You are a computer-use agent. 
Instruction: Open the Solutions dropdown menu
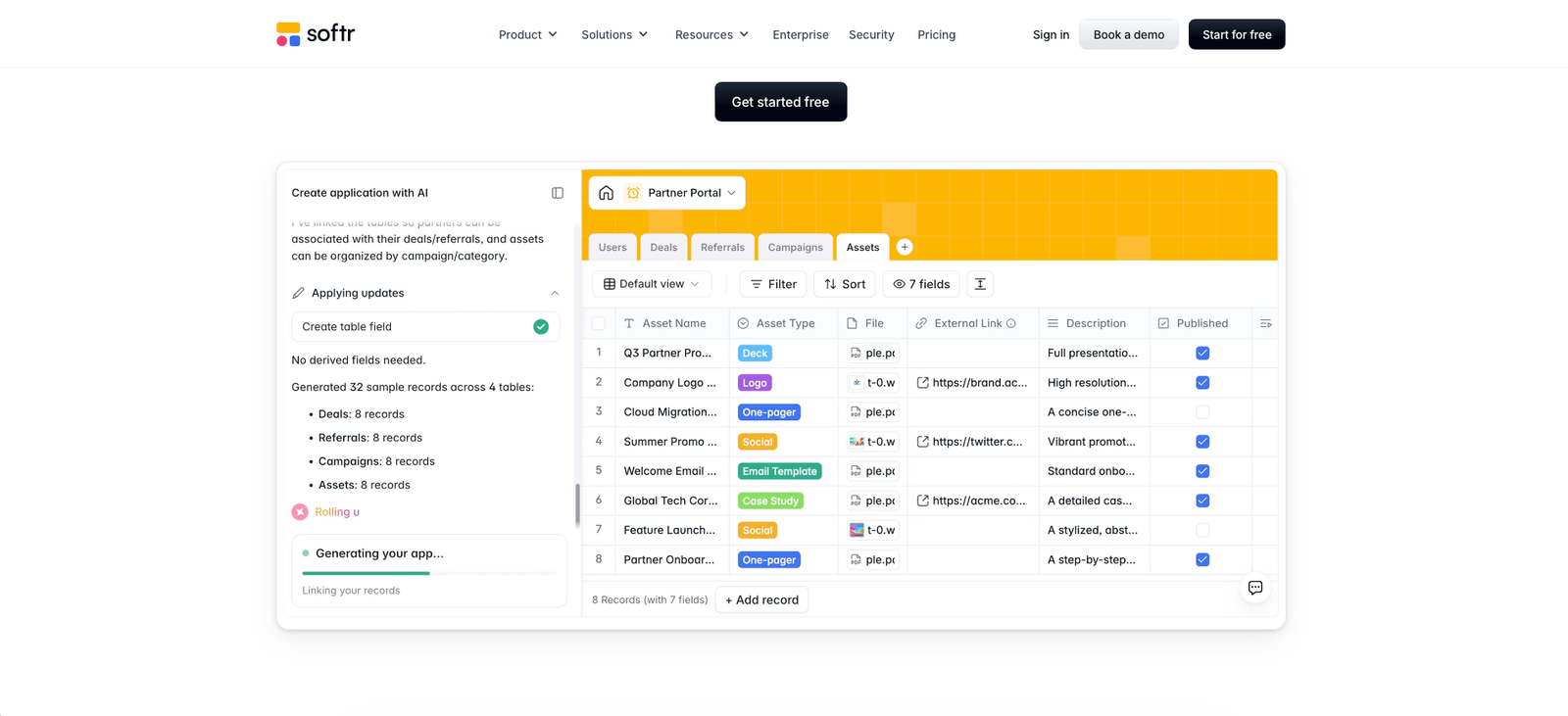tap(614, 34)
